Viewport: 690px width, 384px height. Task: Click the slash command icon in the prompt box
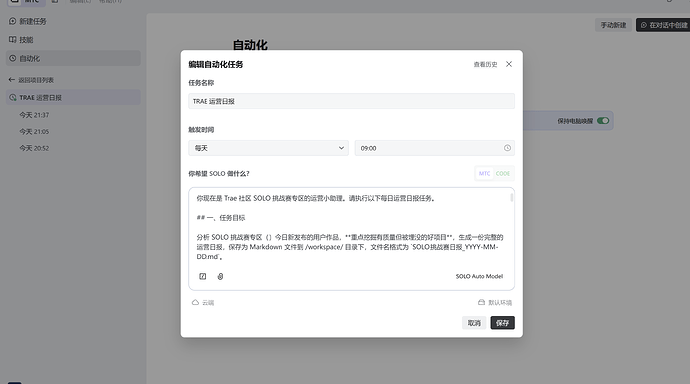coord(202,276)
